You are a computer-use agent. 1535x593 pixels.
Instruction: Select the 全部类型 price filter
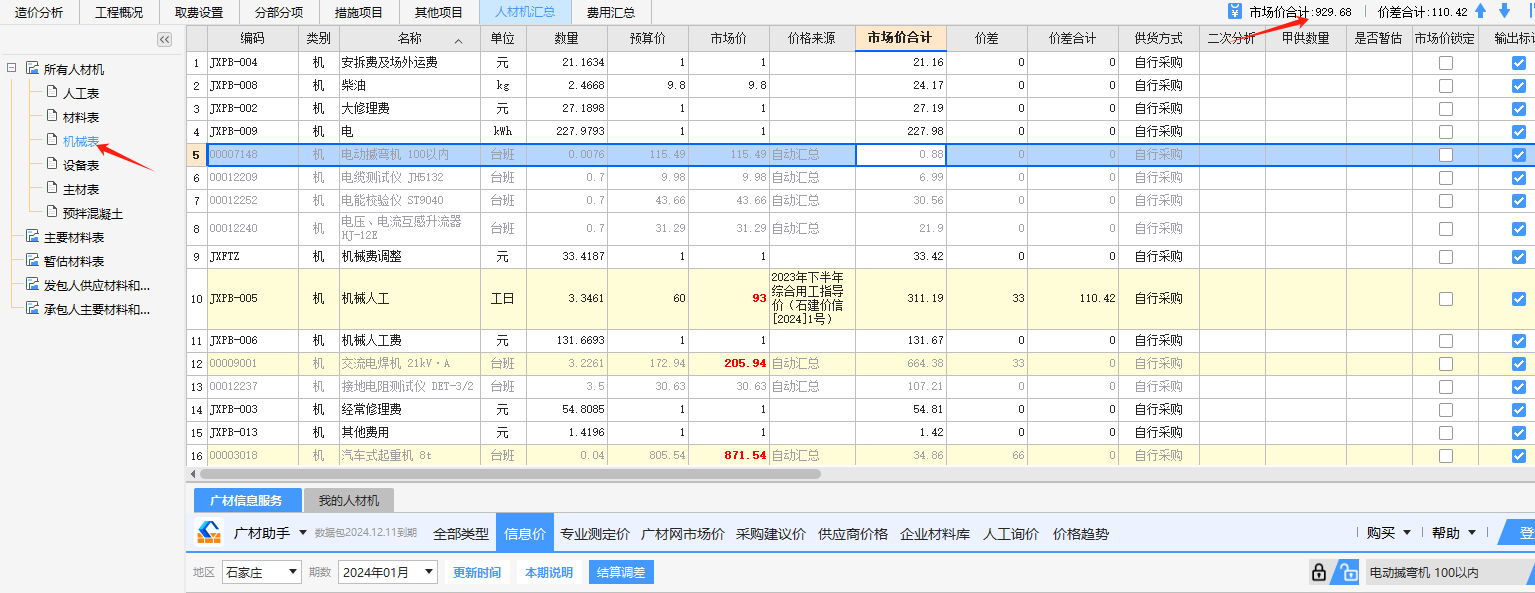460,533
